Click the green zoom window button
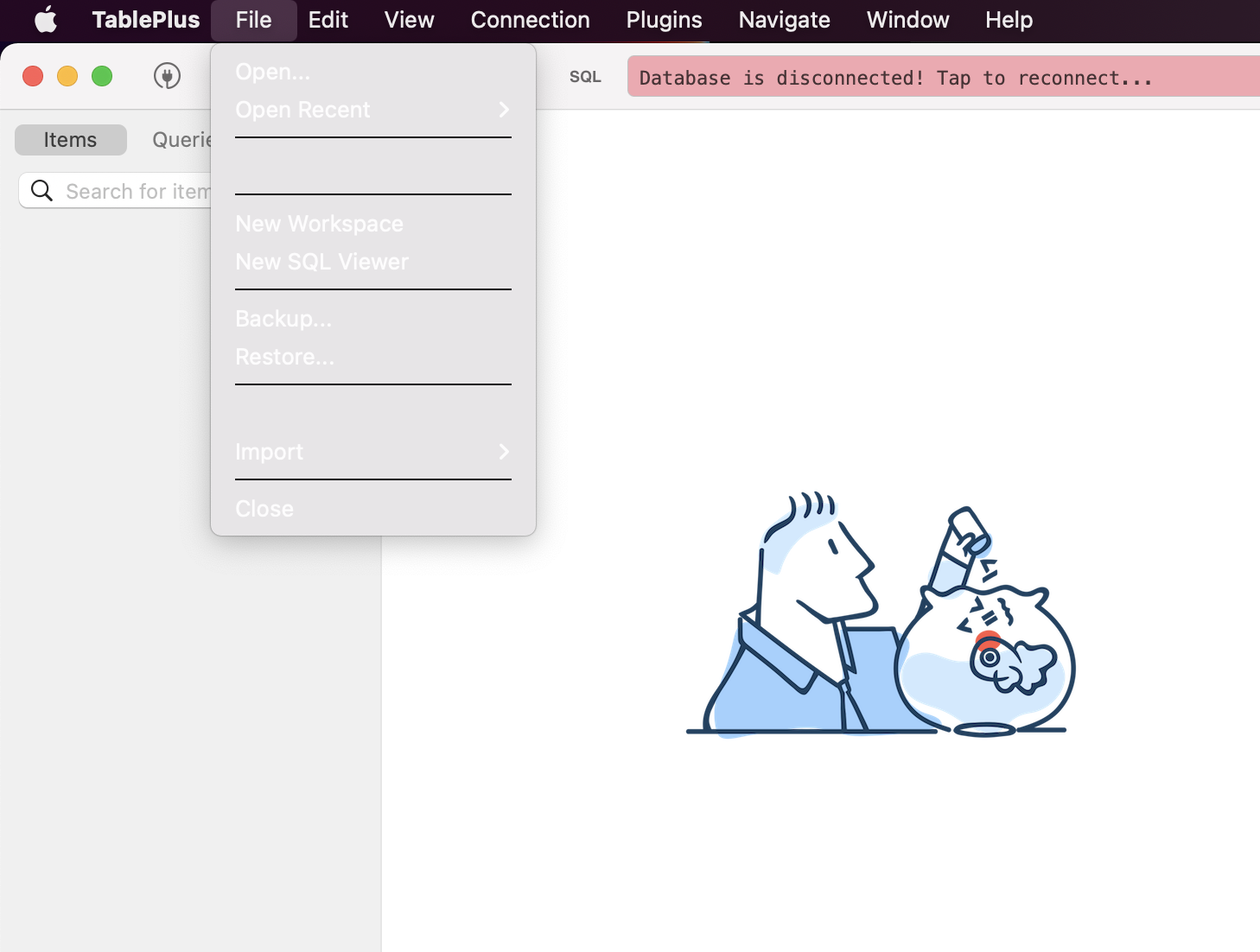The image size is (1260, 952). pos(102,76)
